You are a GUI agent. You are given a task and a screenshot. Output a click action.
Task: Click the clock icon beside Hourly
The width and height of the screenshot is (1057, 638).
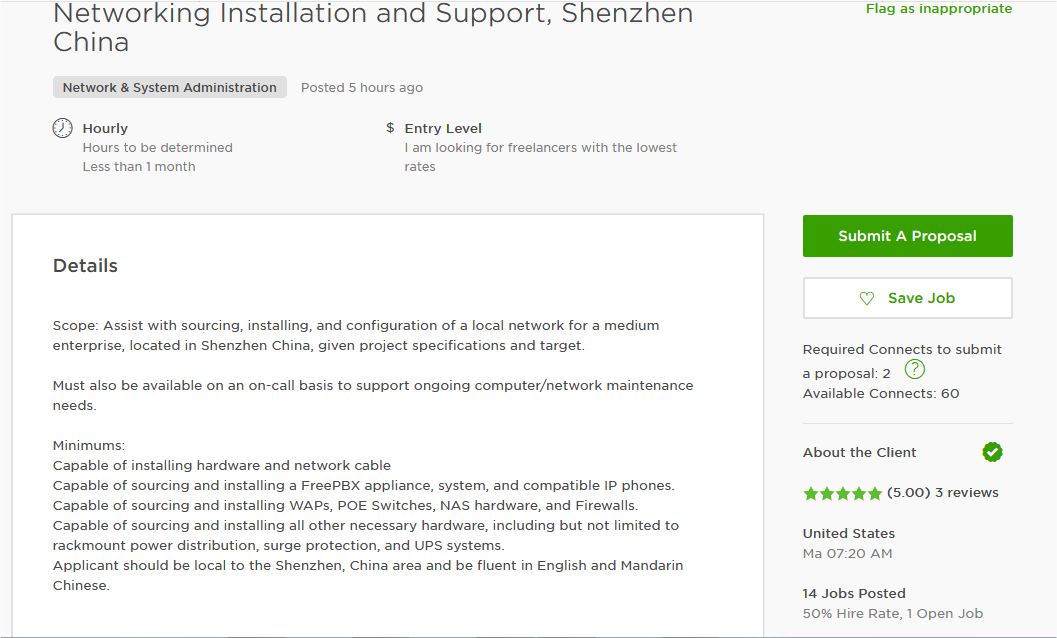click(x=63, y=128)
